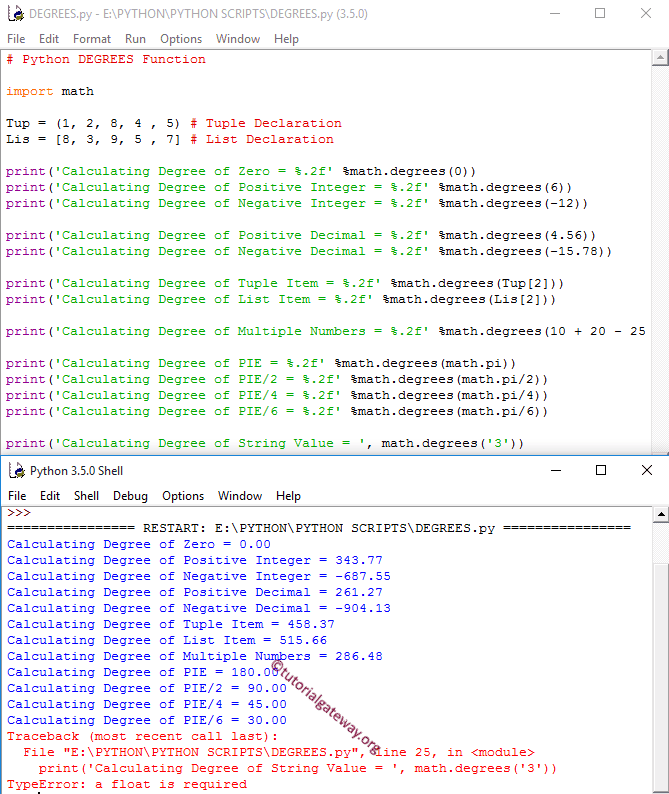Open Help menu in DEGREES.py editor window
Screen dimensions: 669x794
[x=286, y=39]
